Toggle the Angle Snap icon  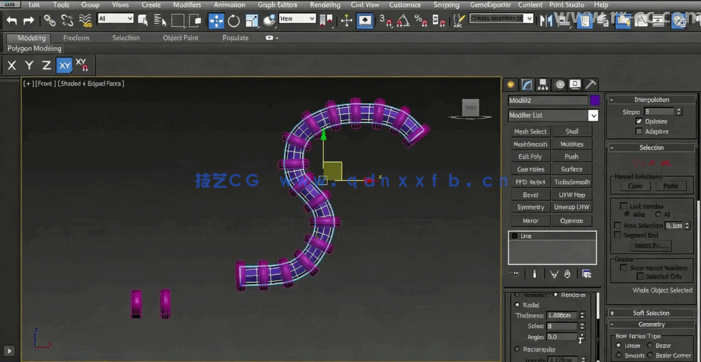(x=403, y=21)
